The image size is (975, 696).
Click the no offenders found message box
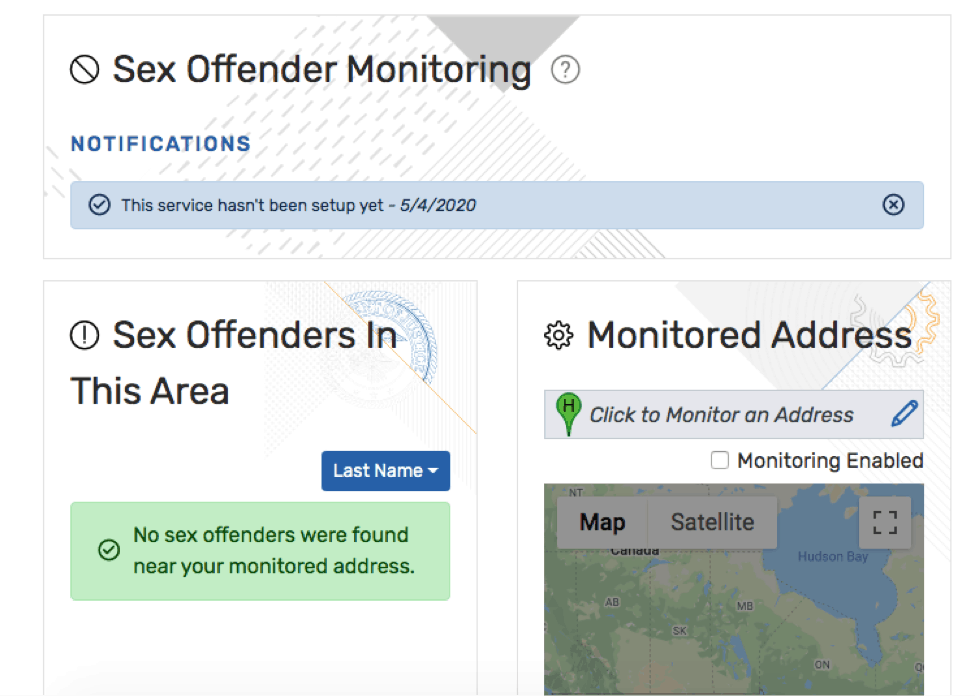259,551
